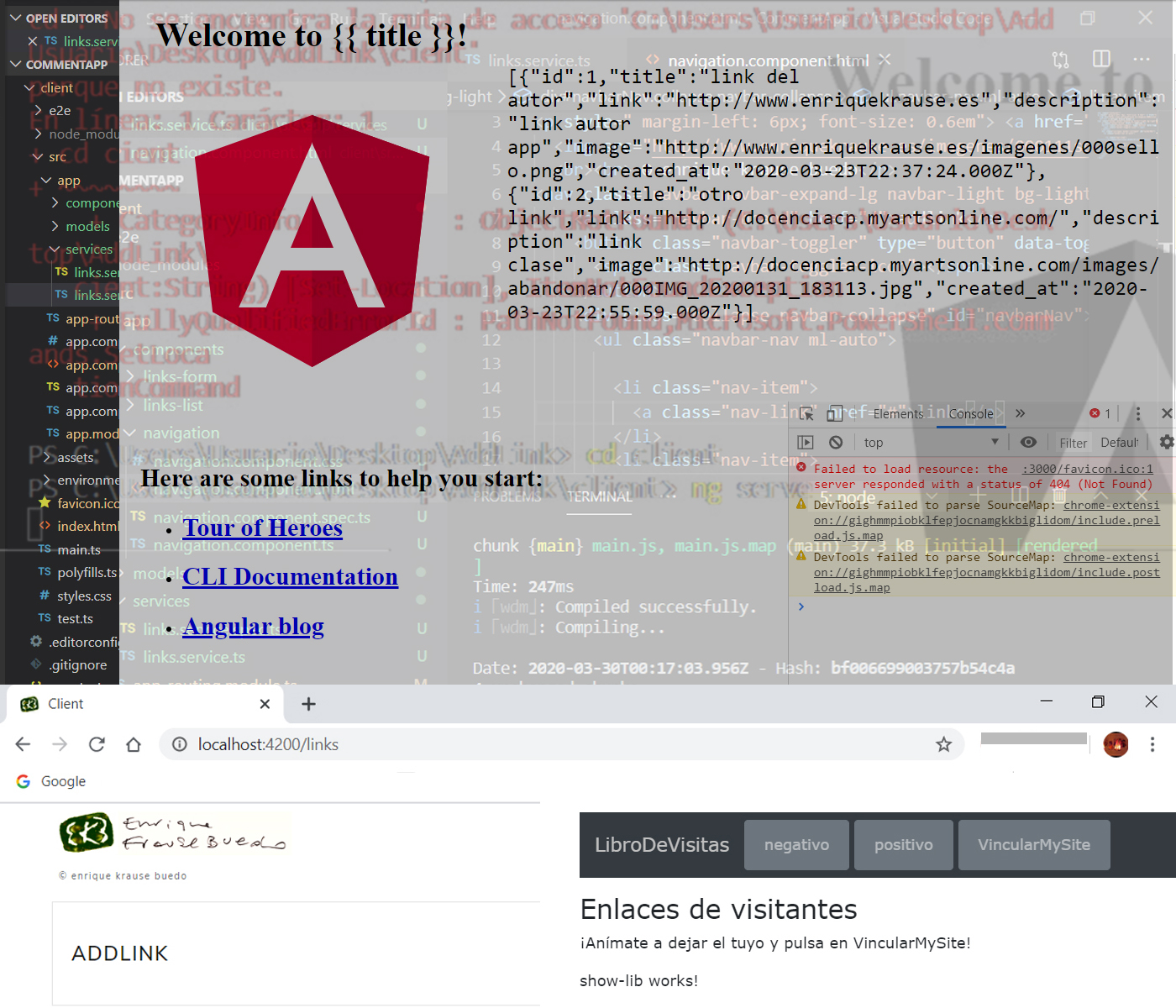Image resolution: width=1176 pixels, height=1008 pixels.
Task: Toggle the console sidebar panel
Action: click(806, 442)
